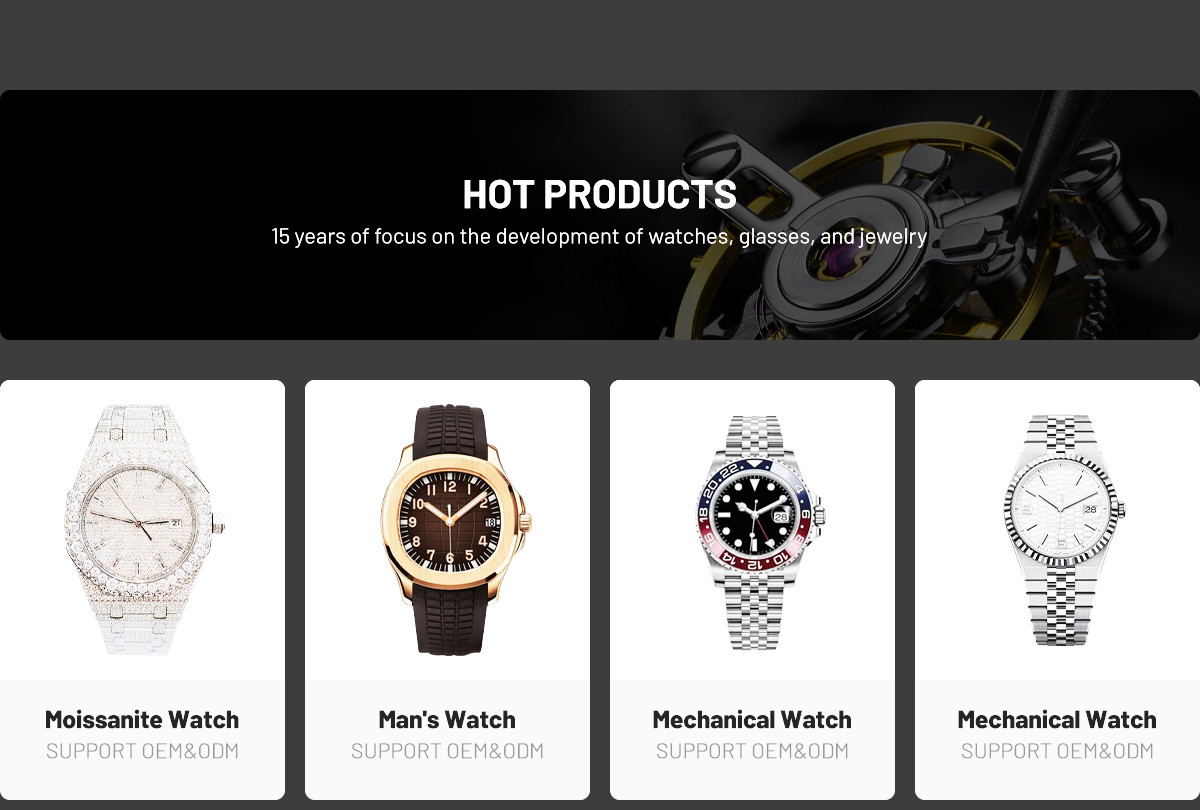
Task: Open the diamond-covered Moissanite watch image
Action: (143, 530)
